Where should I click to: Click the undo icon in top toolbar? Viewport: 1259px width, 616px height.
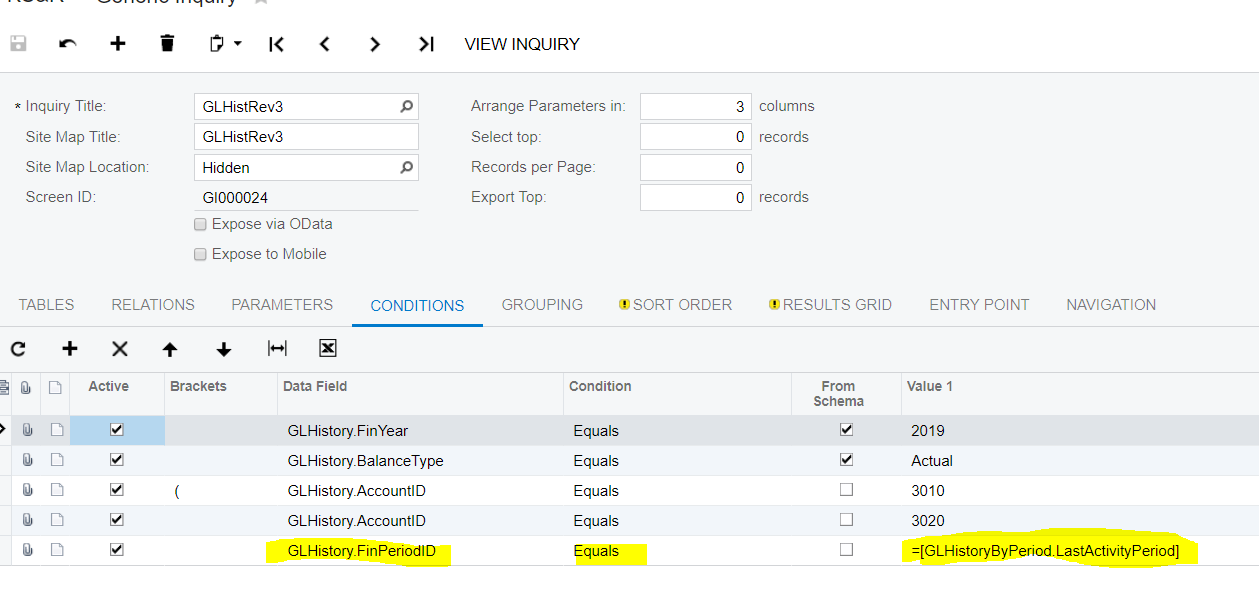[x=68, y=44]
